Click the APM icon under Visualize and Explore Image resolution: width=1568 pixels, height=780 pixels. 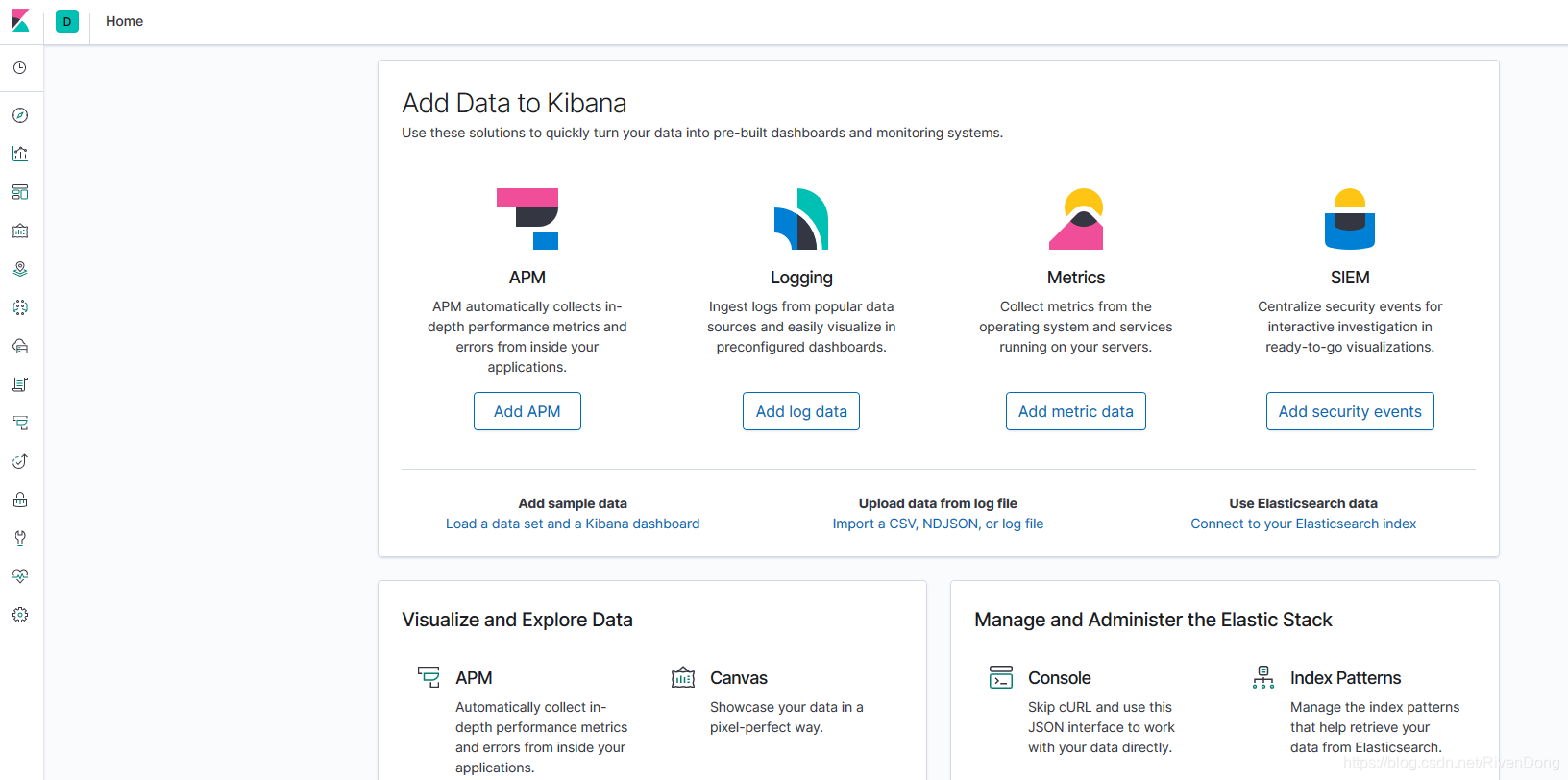429,677
